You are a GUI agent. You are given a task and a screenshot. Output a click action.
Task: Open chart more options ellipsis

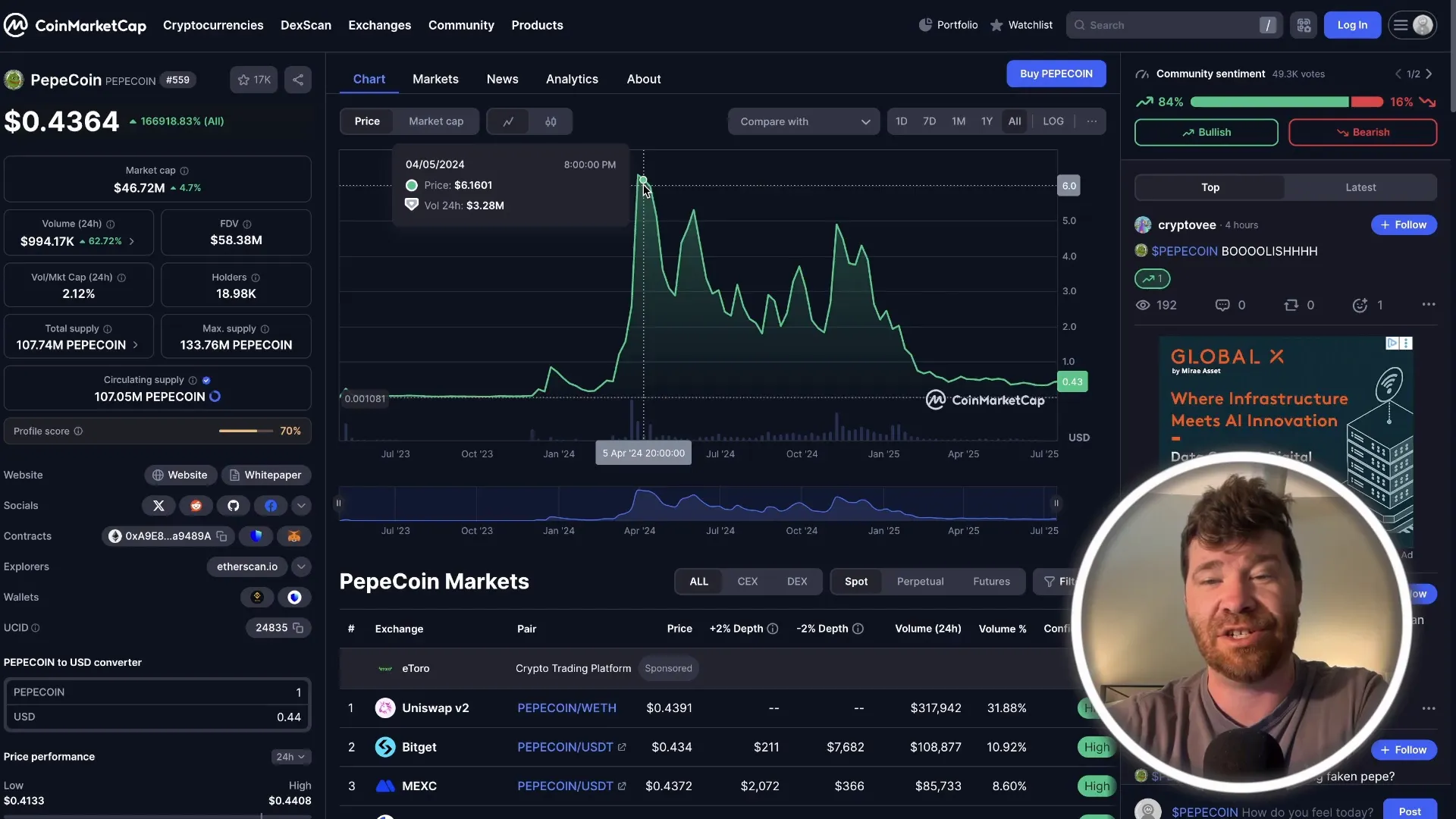click(1091, 121)
